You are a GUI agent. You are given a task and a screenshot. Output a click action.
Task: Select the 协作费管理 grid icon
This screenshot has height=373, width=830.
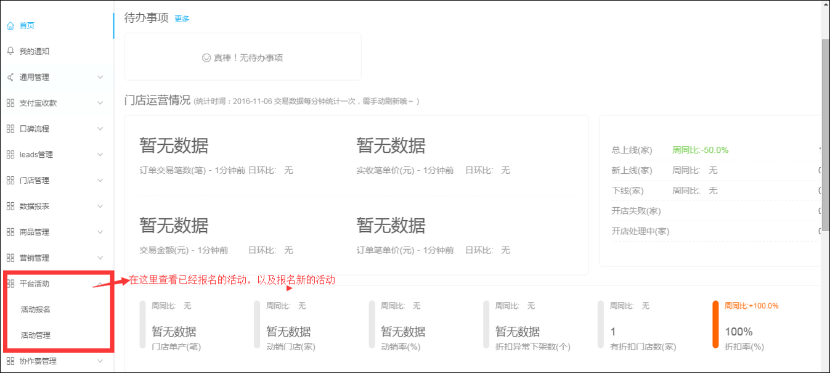[x=11, y=361]
